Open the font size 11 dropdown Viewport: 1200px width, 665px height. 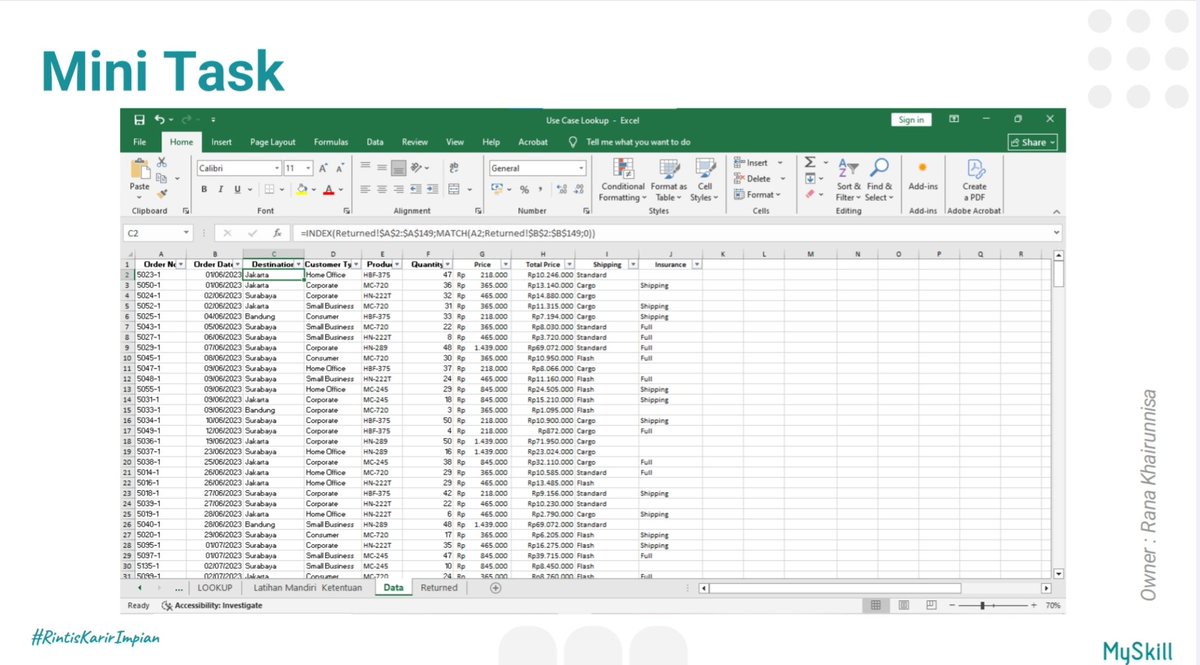tap(309, 169)
